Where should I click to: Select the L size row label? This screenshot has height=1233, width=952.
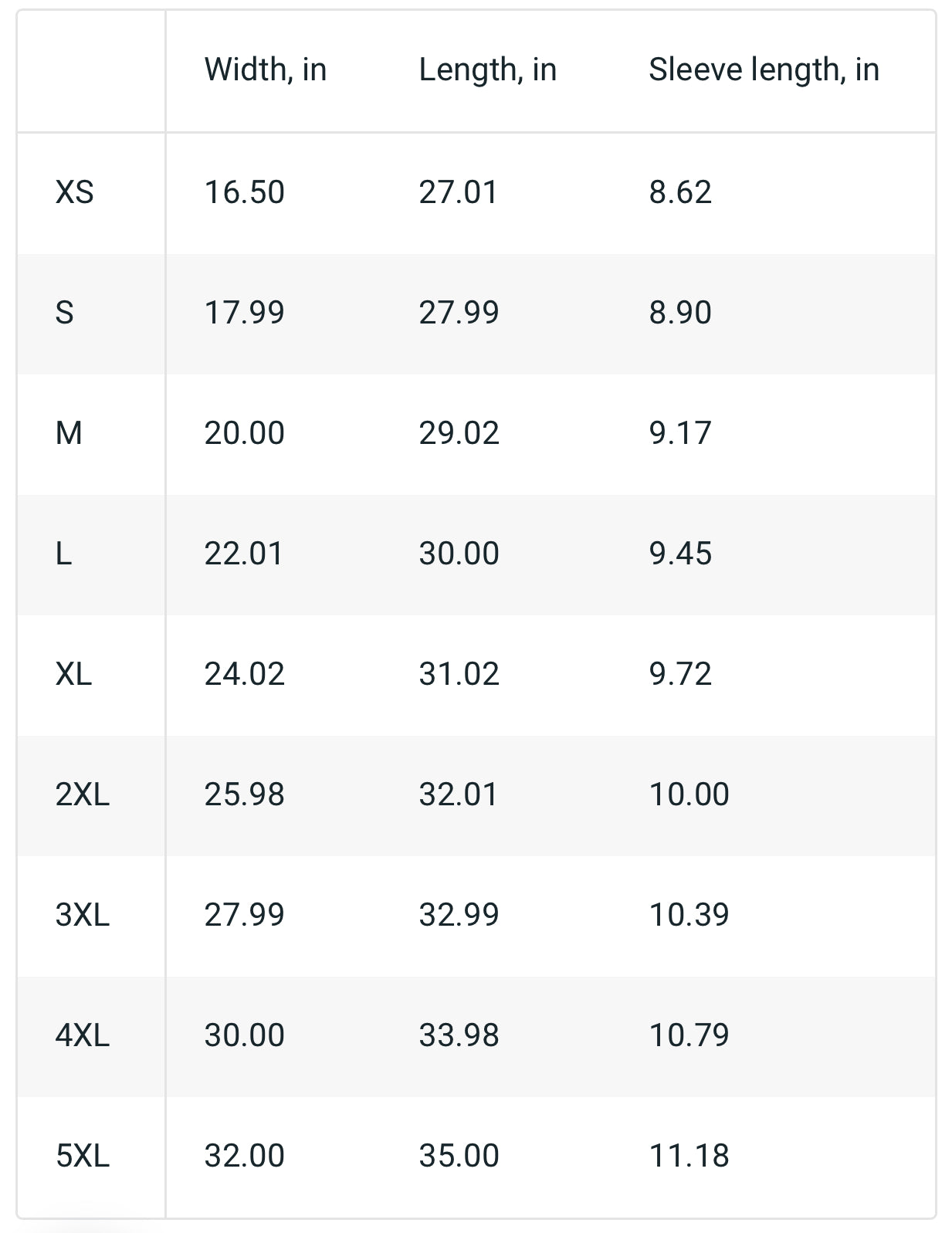(x=64, y=554)
